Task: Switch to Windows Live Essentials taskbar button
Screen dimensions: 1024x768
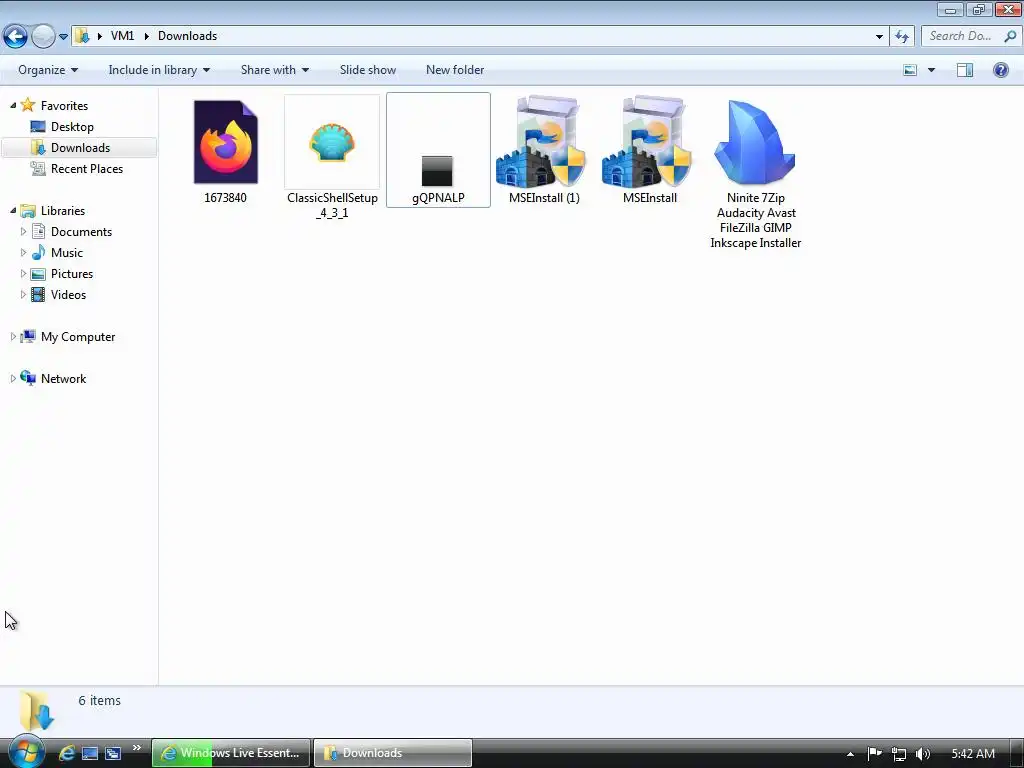Action: (x=231, y=753)
